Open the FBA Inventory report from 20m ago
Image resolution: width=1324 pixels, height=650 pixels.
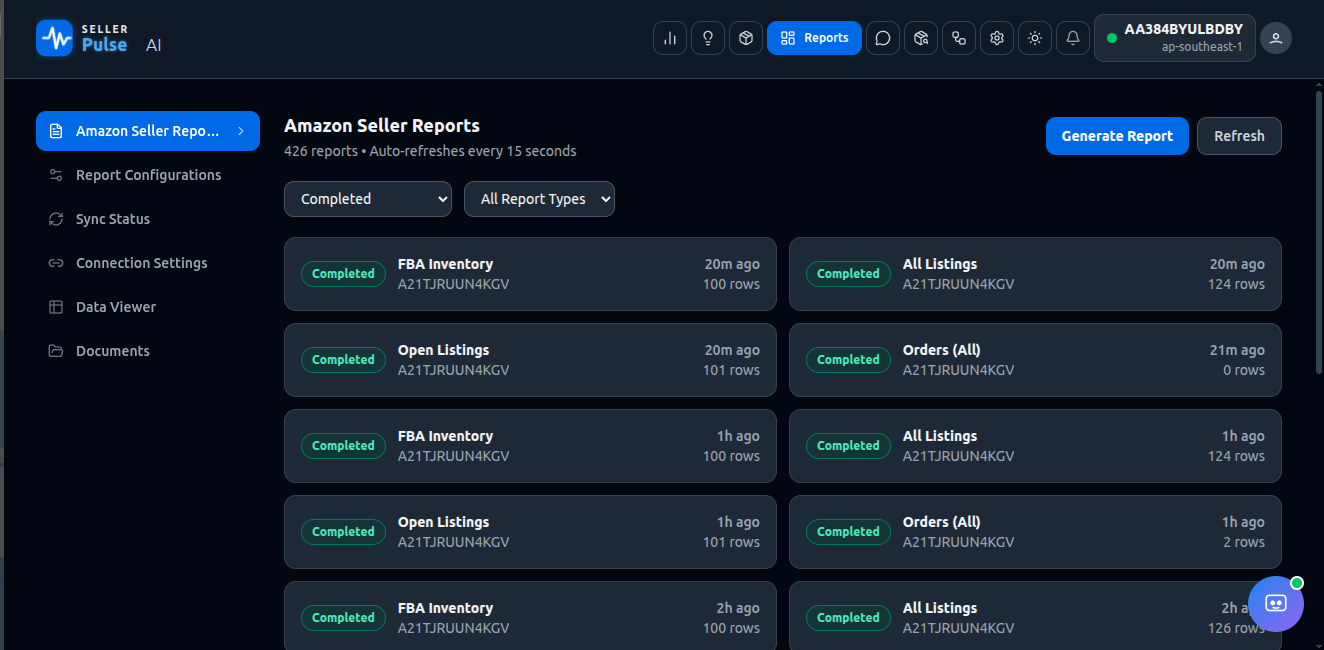coord(530,274)
